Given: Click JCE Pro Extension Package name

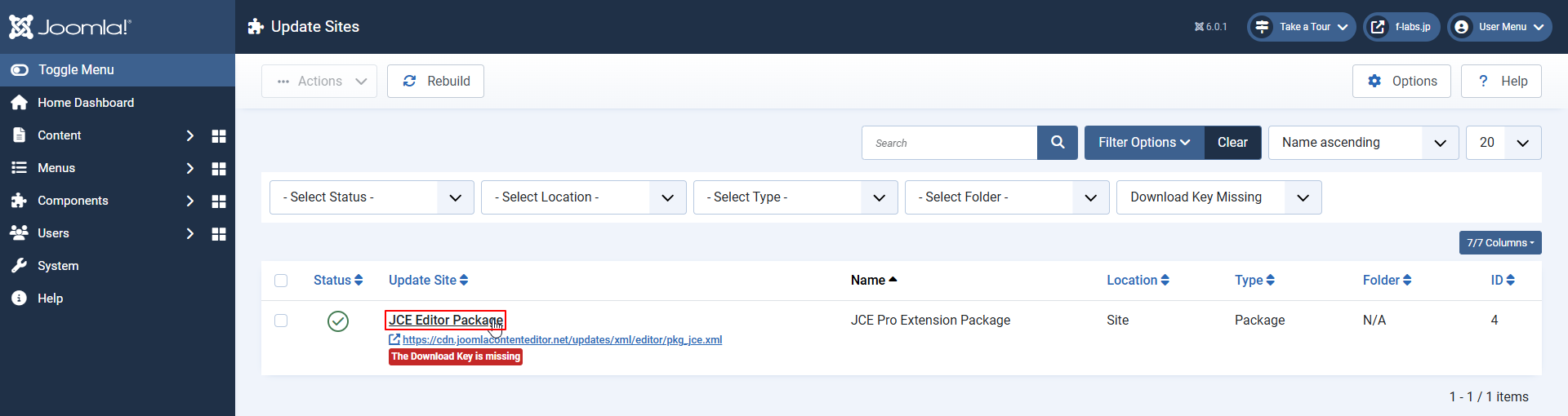Looking at the screenshot, I should [x=930, y=321].
